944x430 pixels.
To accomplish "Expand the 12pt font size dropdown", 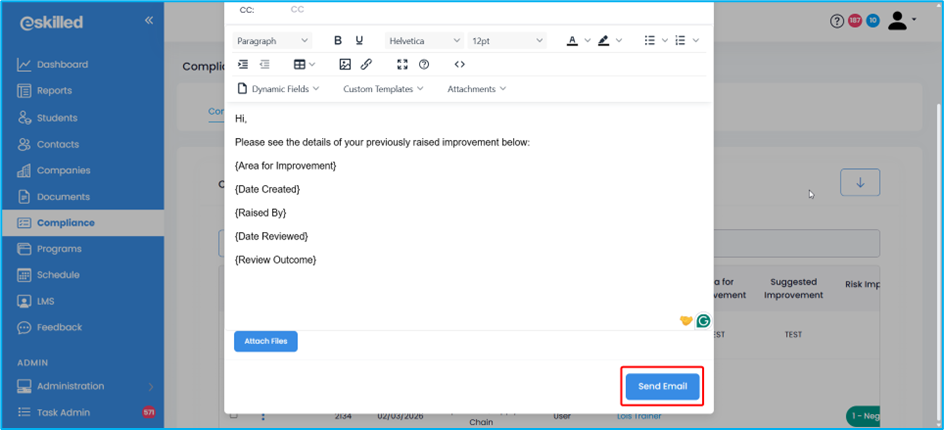I will pyautogui.click(x=507, y=41).
